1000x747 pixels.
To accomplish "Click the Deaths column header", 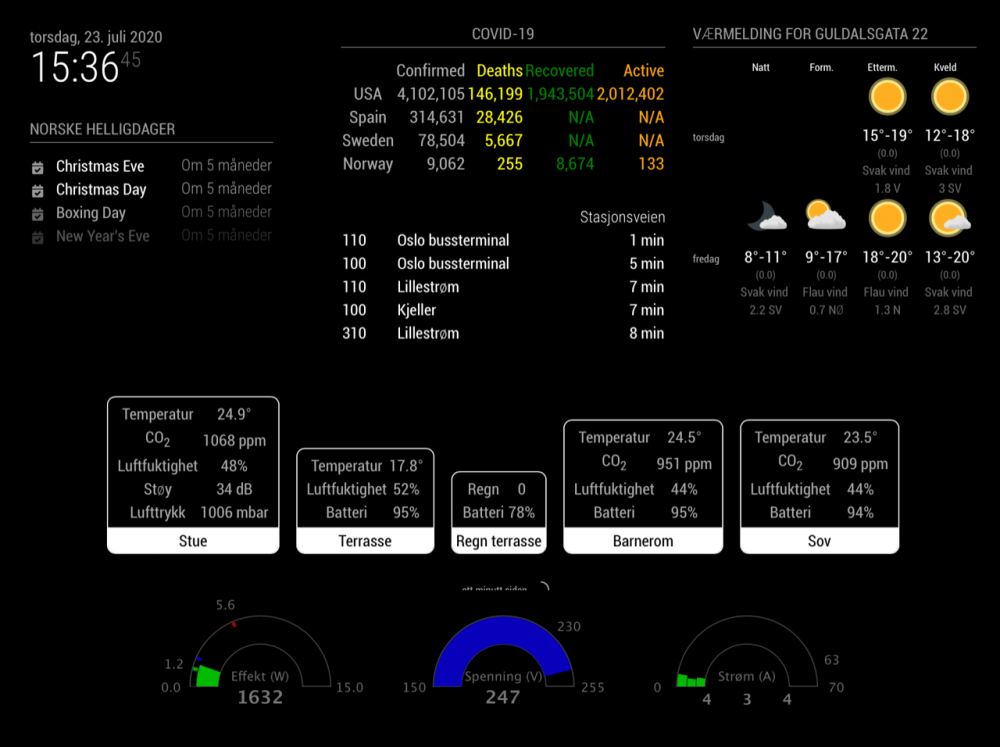I will click(499, 71).
